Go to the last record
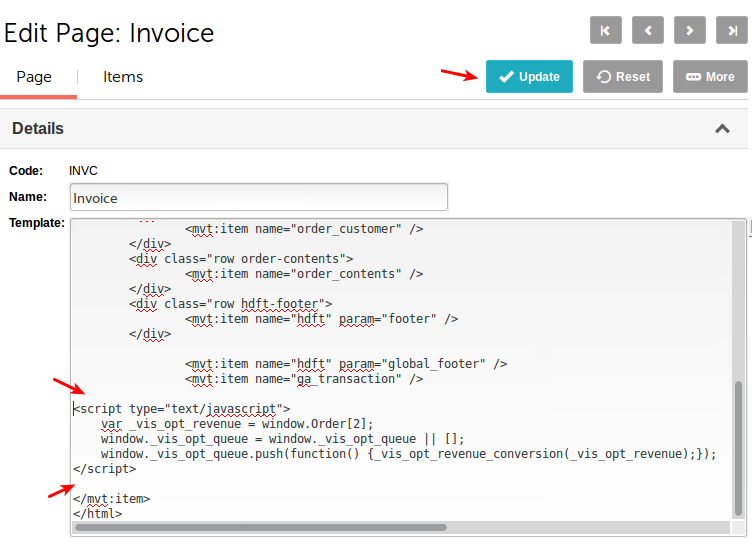This screenshot has width=752, height=546. coord(732,30)
